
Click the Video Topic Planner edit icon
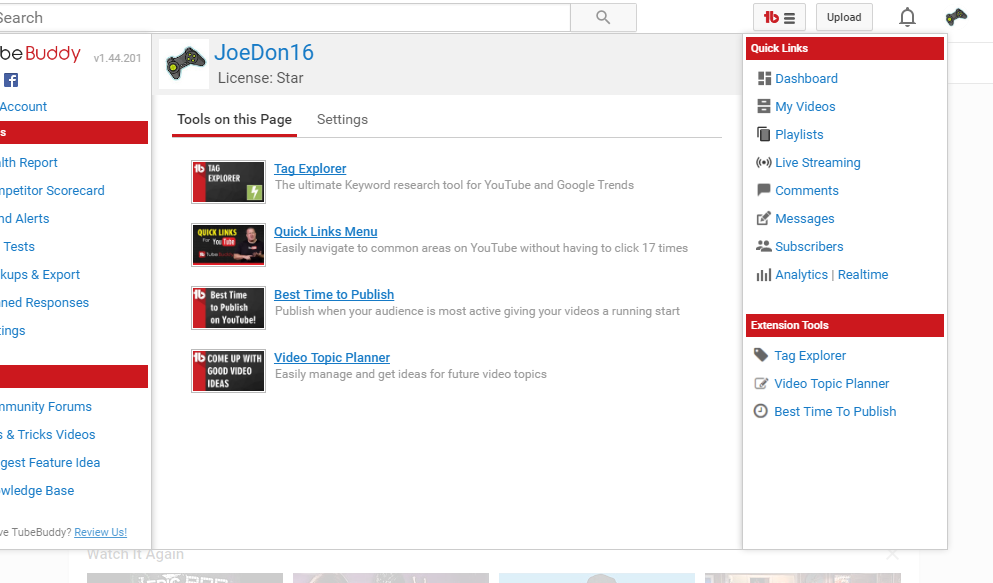click(761, 383)
